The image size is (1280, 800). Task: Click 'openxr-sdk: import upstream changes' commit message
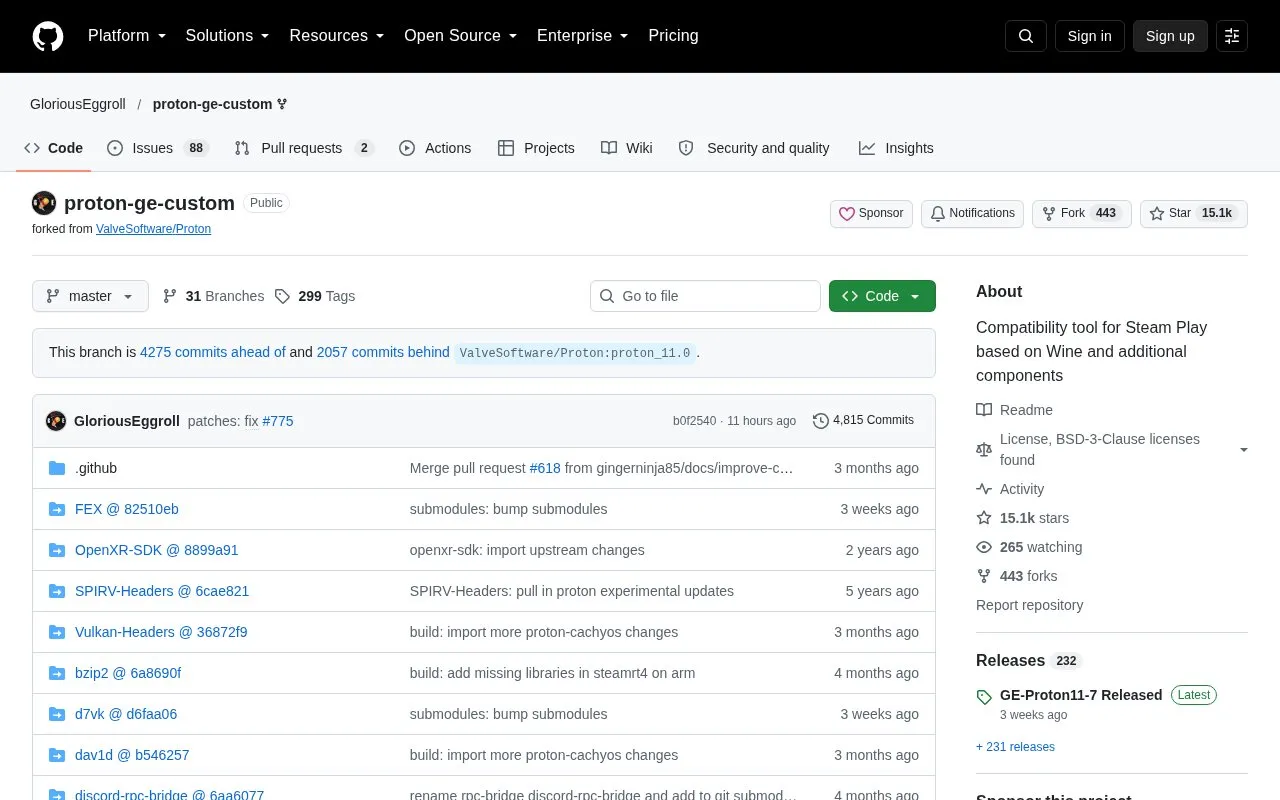[x=527, y=550]
